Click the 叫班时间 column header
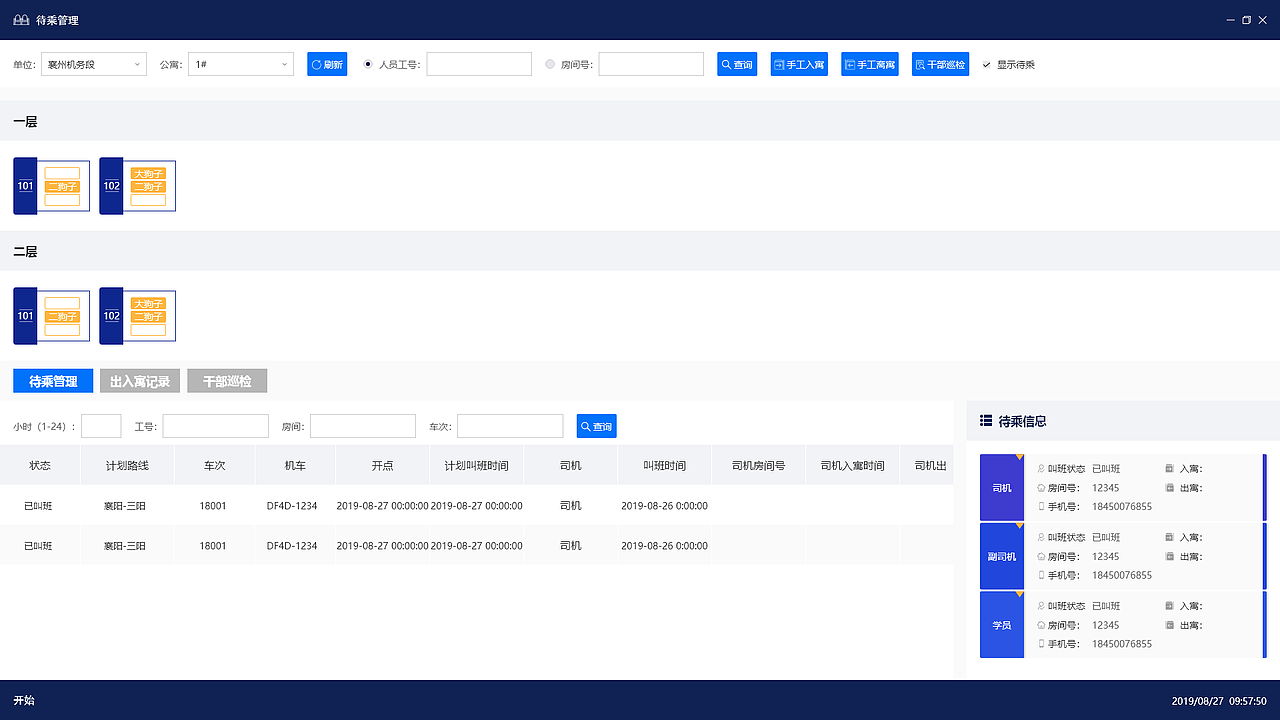Screen dimensions: 1280x720 tap(664, 465)
